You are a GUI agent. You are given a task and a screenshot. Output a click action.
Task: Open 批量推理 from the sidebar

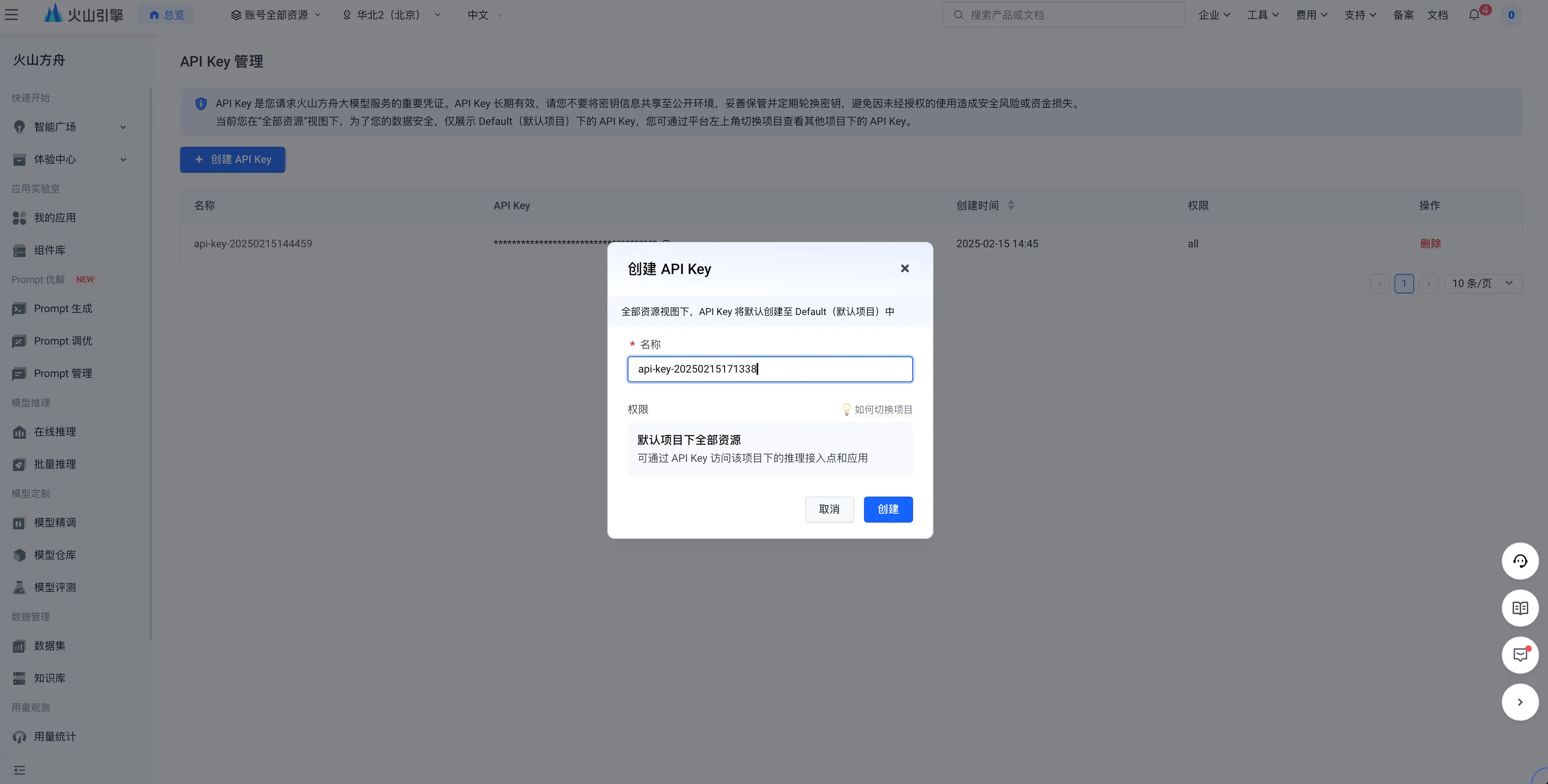click(x=55, y=464)
